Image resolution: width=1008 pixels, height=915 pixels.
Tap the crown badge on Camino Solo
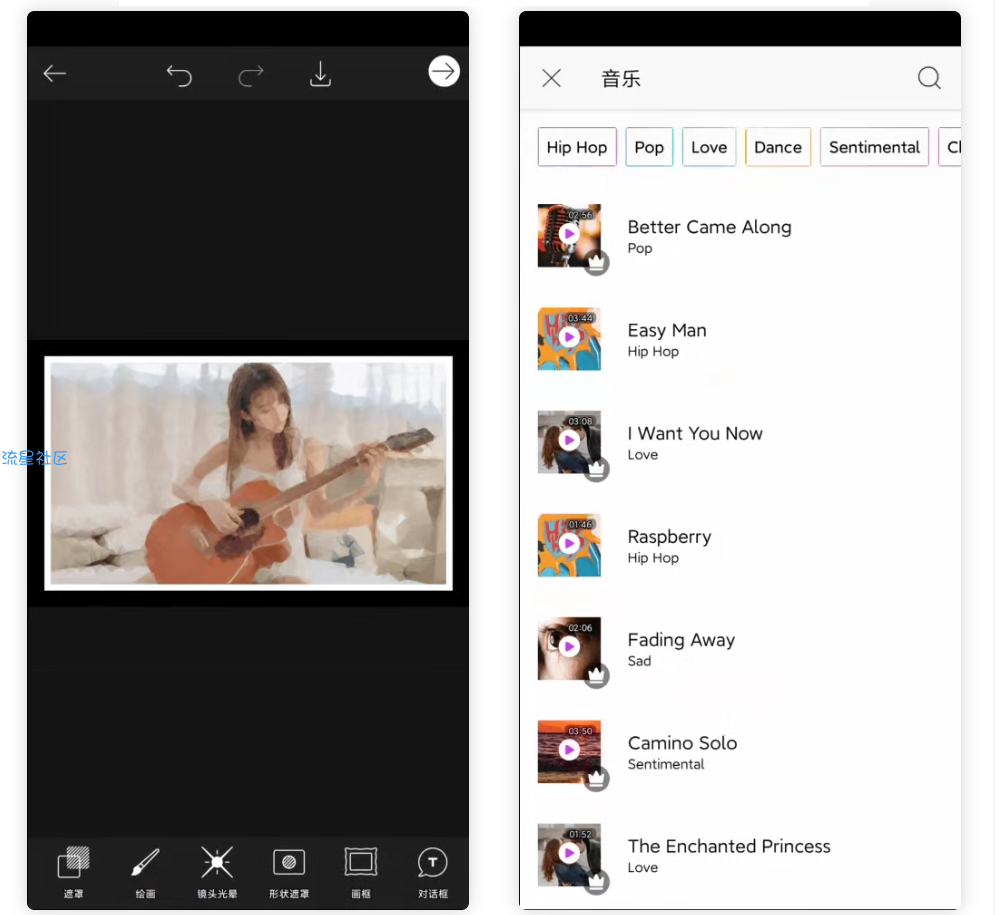597,778
